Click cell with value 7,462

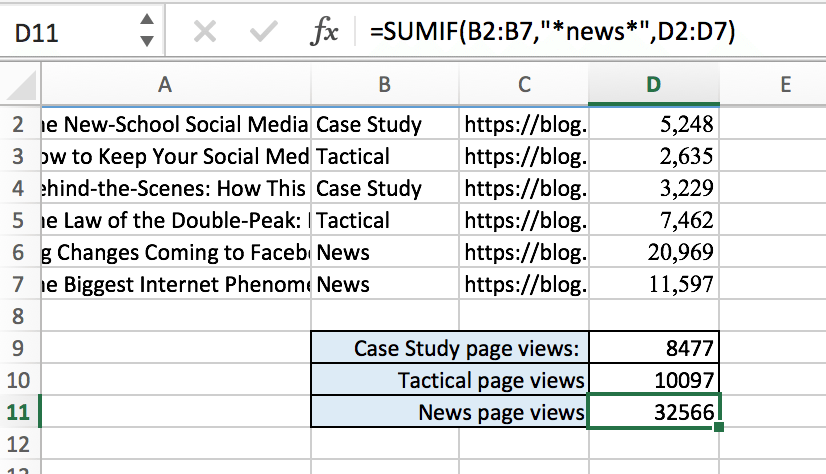(654, 220)
